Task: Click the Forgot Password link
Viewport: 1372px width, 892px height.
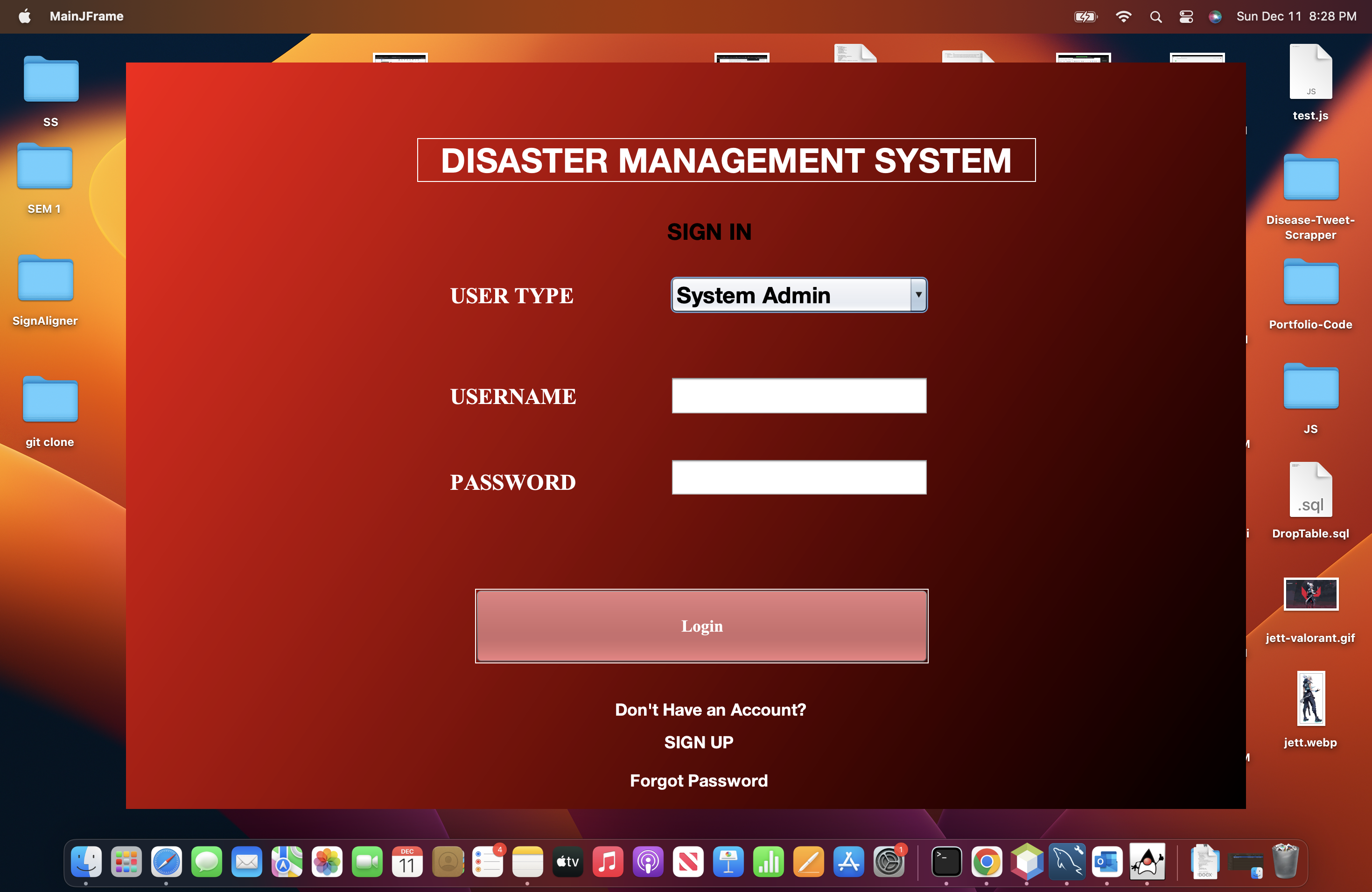Action: click(x=699, y=781)
